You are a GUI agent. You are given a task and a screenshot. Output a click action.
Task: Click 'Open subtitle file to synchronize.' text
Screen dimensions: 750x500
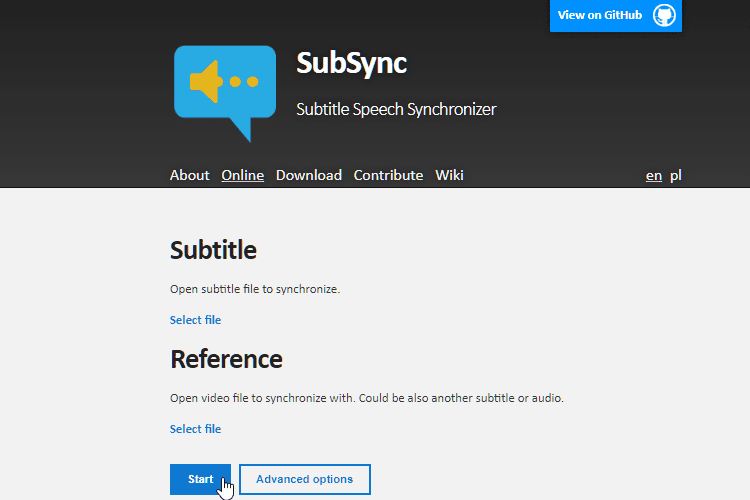[x=255, y=289]
